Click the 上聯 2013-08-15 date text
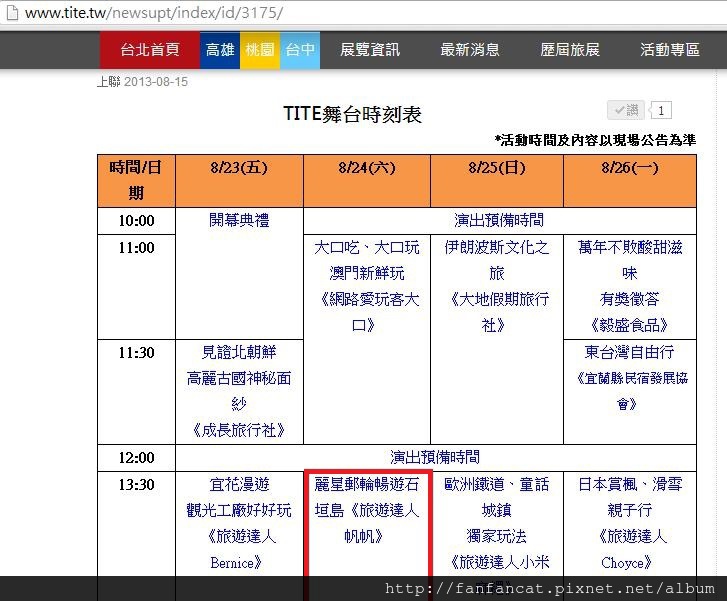The width and height of the screenshot is (727, 601). [x=142, y=82]
